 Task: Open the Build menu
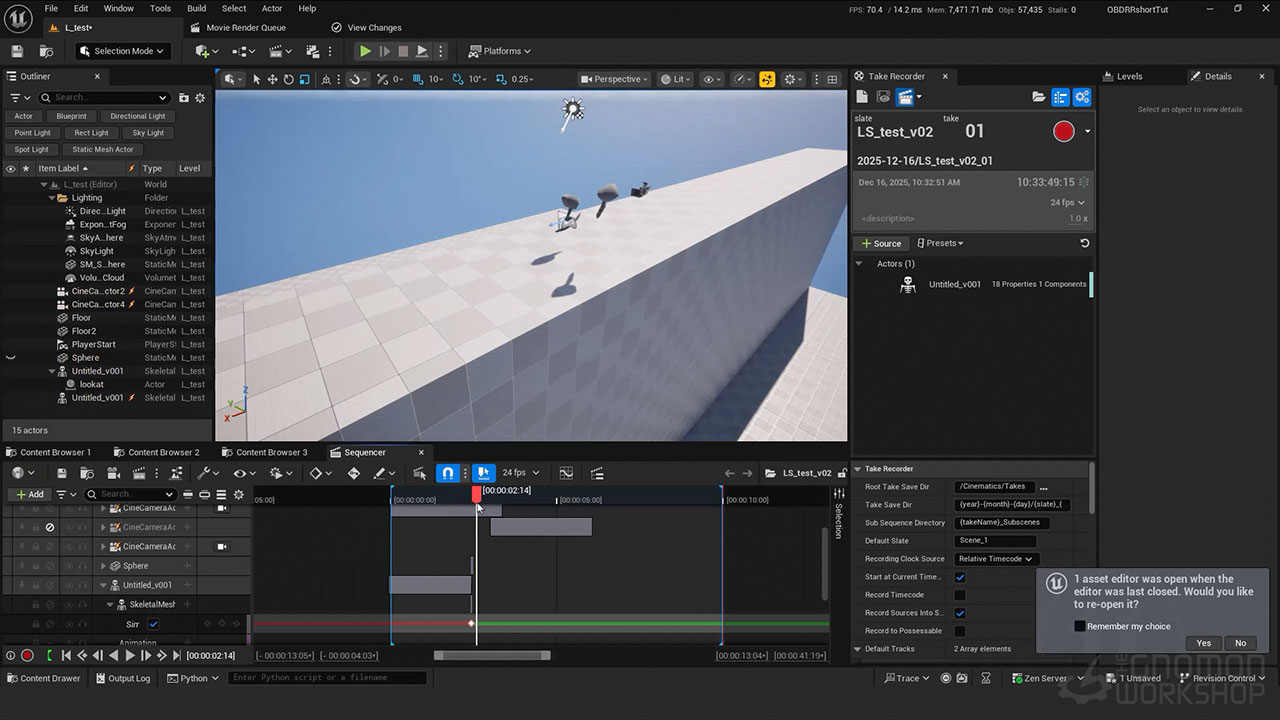[196, 8]
